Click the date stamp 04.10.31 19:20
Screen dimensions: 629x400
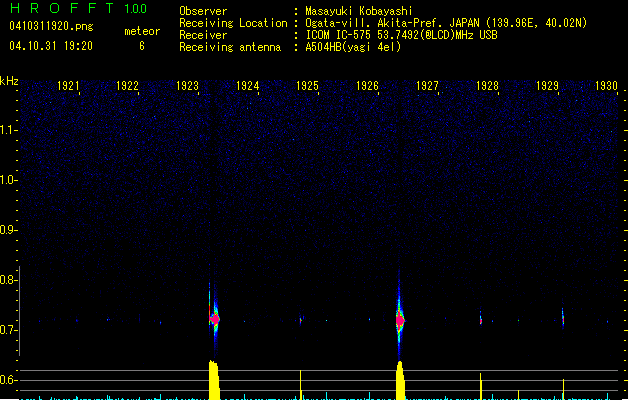(51, 46)
